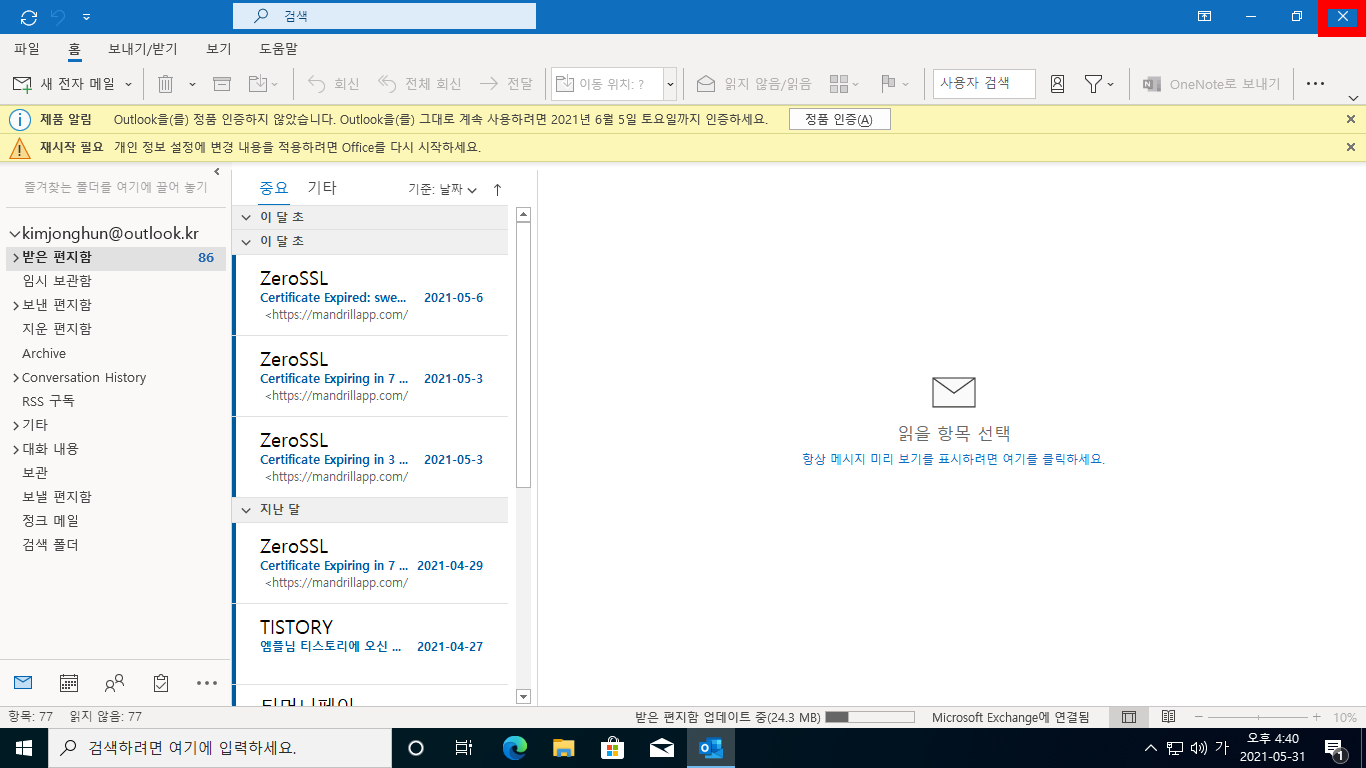Click the Archive box icon in ribbon
This screenshot has width=1366, height=768.
[x=222, y=84]
